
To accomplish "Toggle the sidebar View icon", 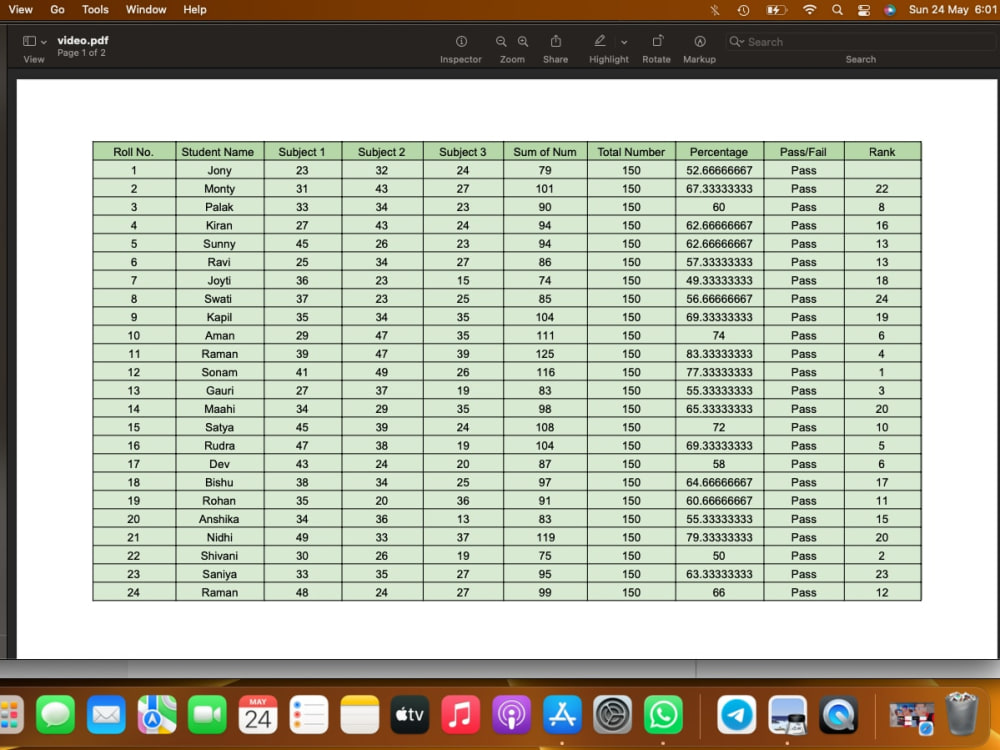I will (x=29, y=41).
